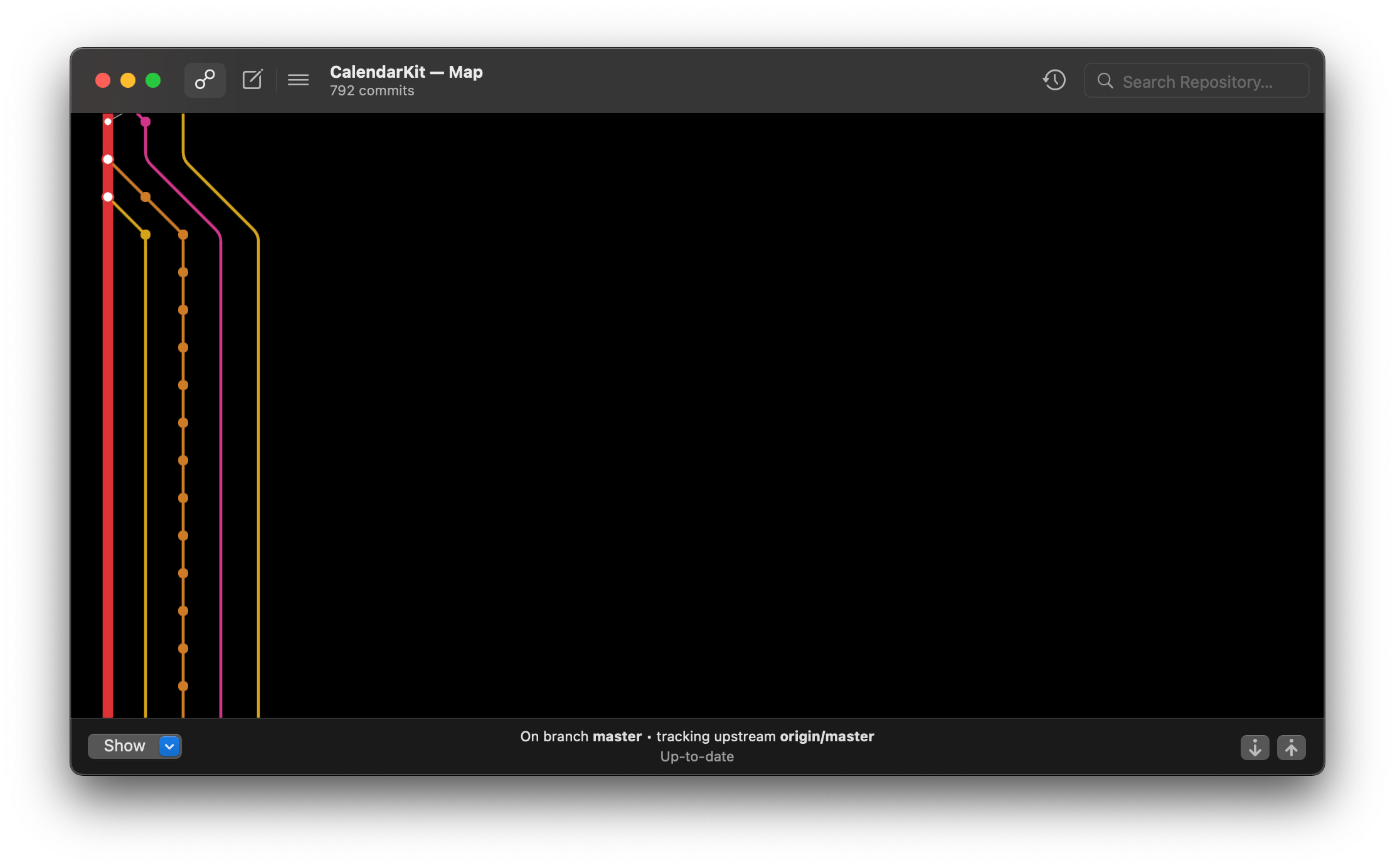
Task: Open the quick-edit commit icon
Action: point(252,80)
